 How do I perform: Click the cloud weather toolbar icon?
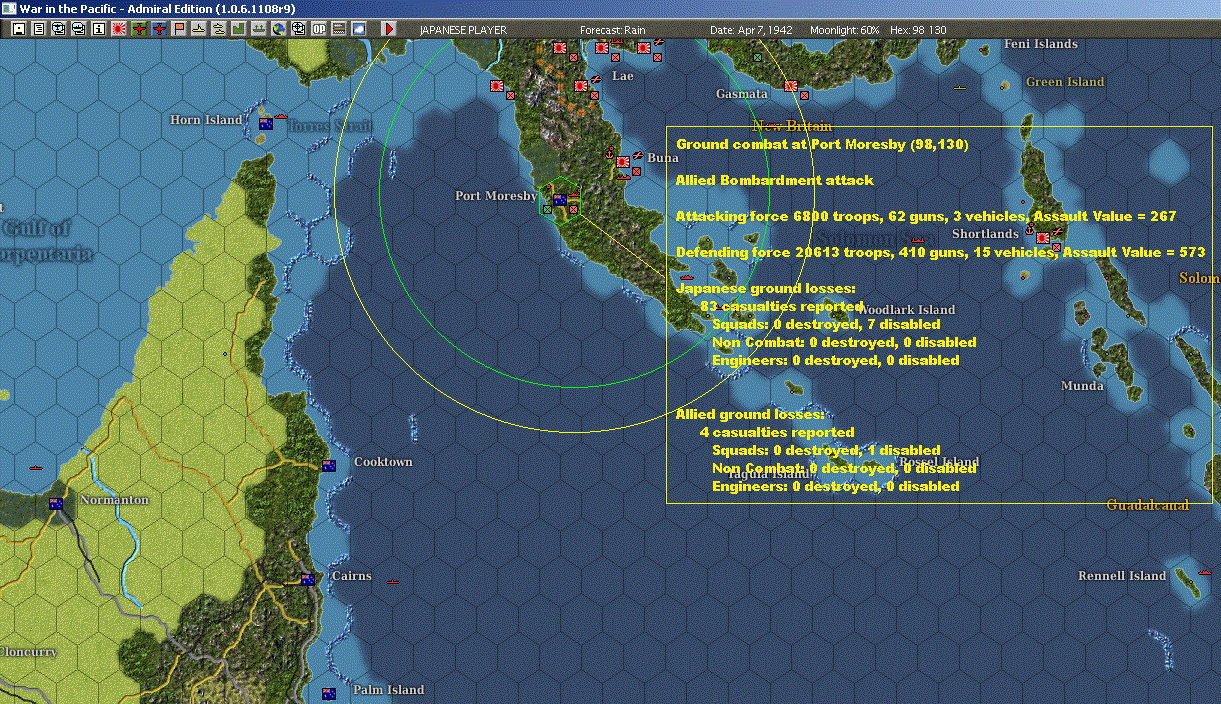359,29
